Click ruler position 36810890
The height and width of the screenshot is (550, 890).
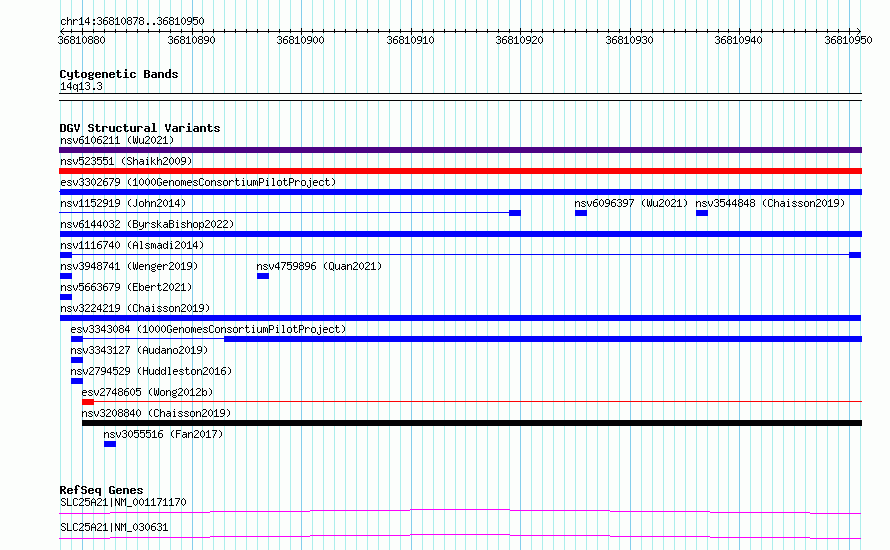[191, 40]
